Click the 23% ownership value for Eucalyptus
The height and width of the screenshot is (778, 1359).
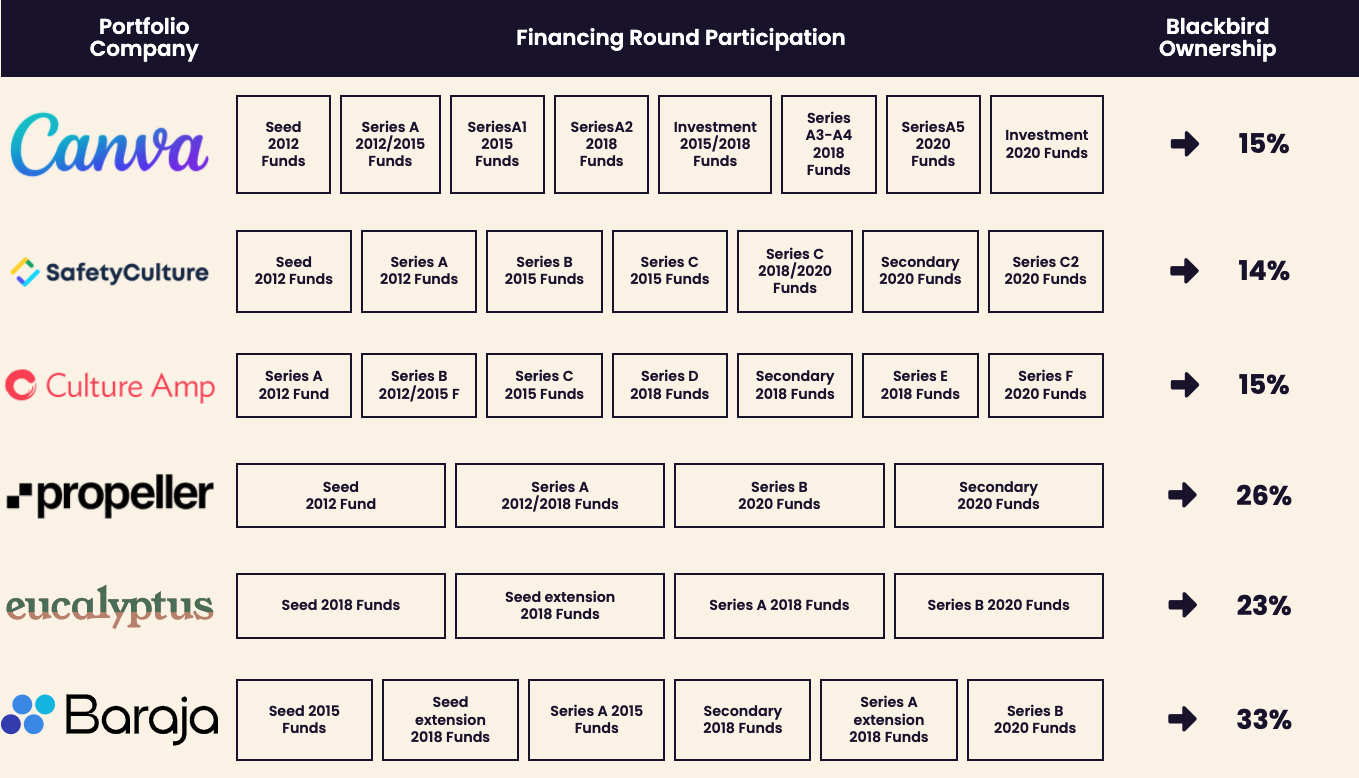tap(1264, 606)
